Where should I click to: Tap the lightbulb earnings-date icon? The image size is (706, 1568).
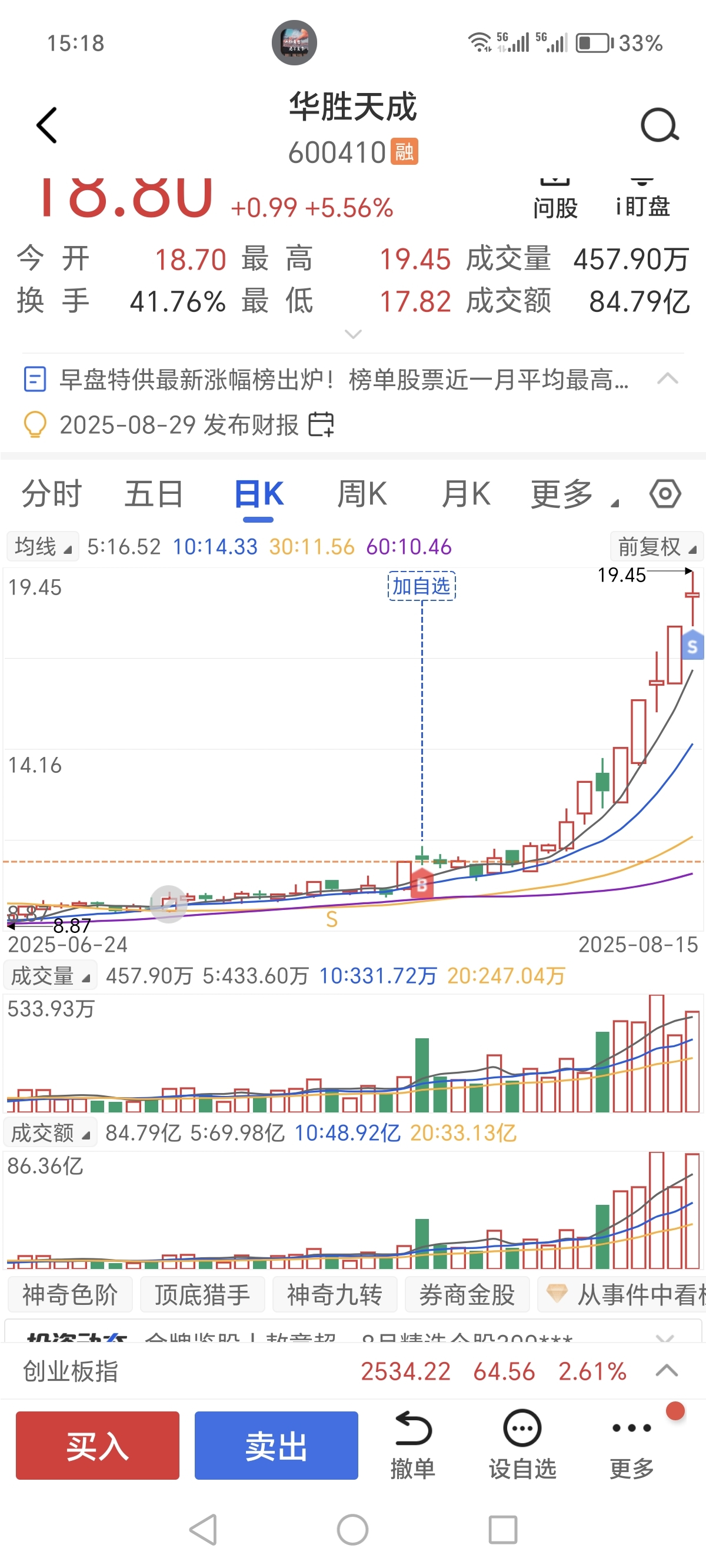click(35, 424)
